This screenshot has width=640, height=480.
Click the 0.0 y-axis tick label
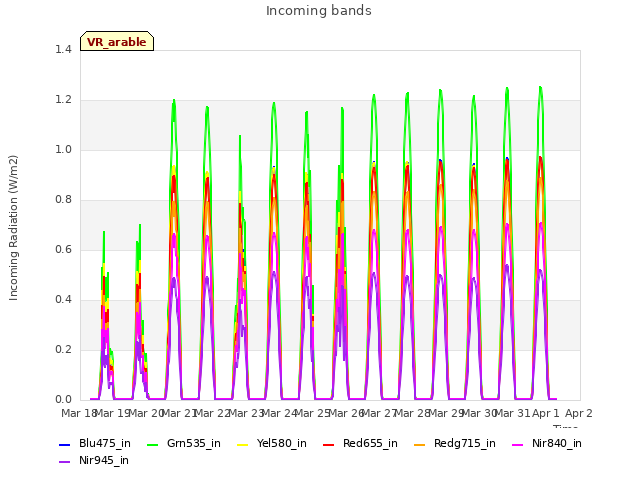pyautogui.click(x=63, y=400)
